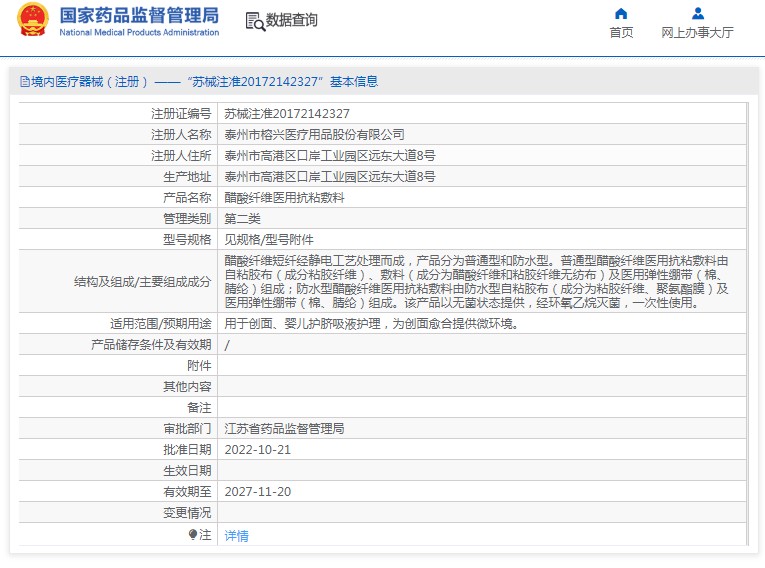
Task: Open the 数据查询 search icon
Action: coord(255,21)
